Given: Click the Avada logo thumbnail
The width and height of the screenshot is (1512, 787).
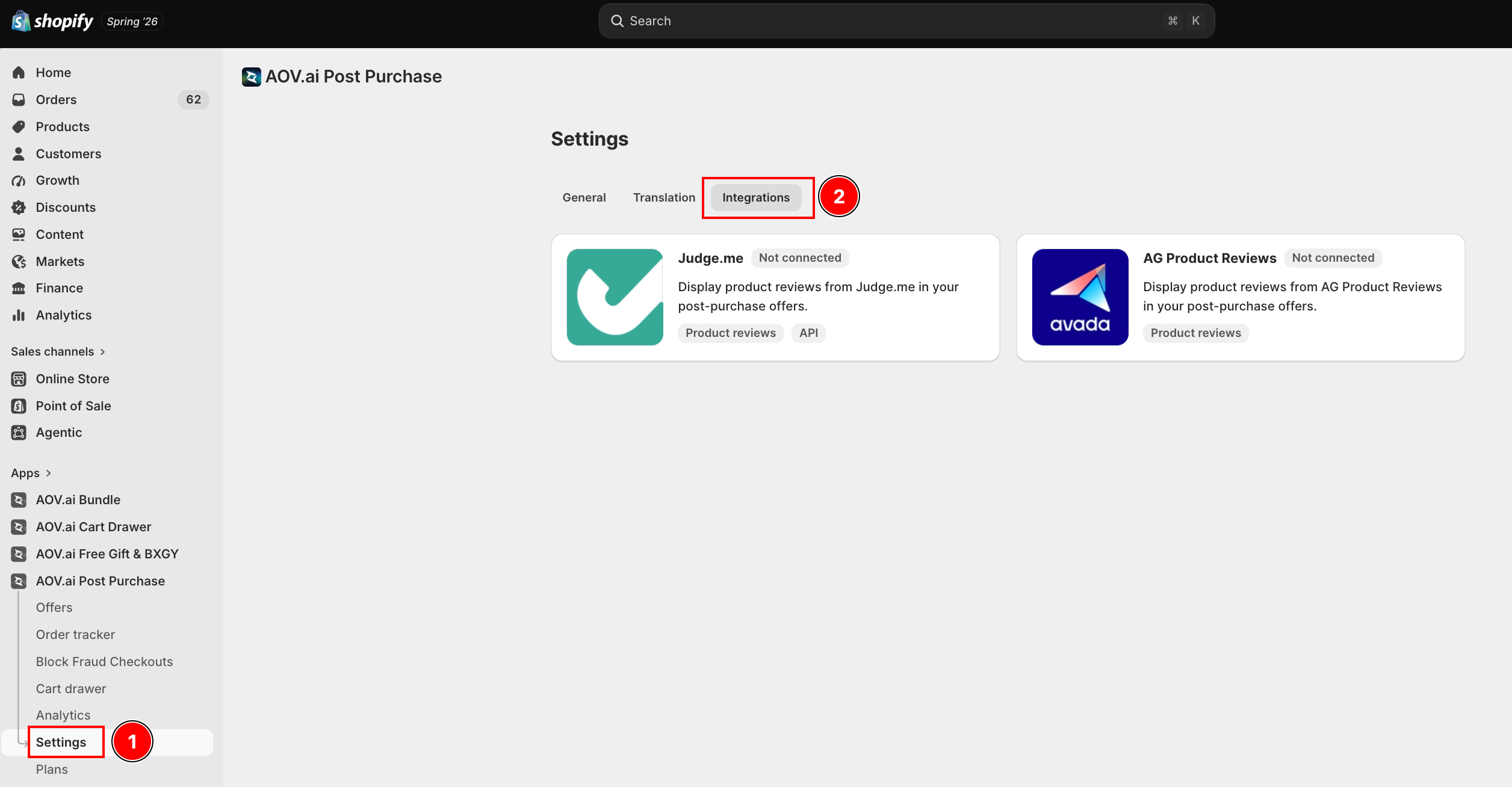Looking at the screenshot, I should (1080, 297).
